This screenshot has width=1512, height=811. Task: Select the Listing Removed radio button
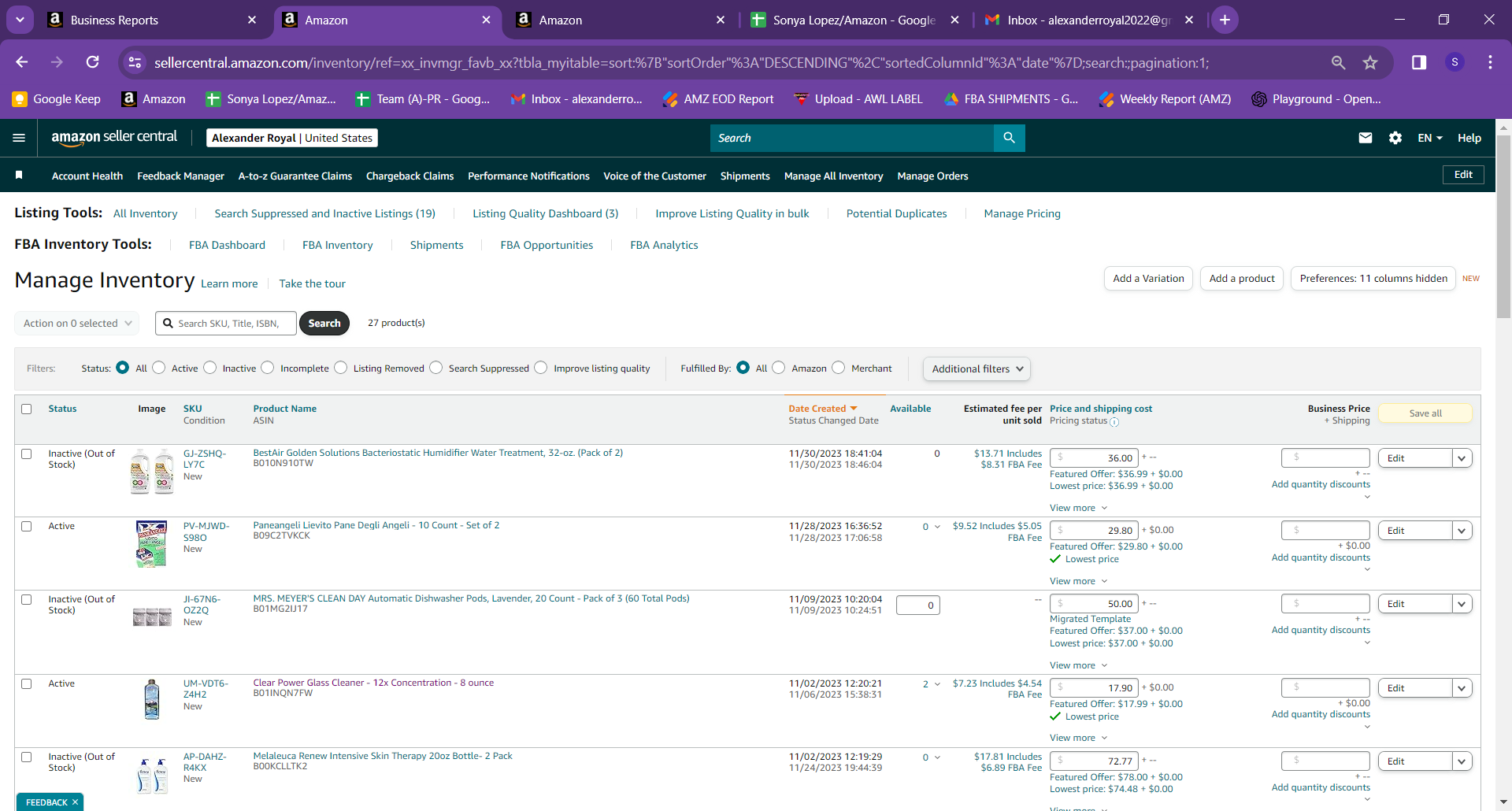340,368
